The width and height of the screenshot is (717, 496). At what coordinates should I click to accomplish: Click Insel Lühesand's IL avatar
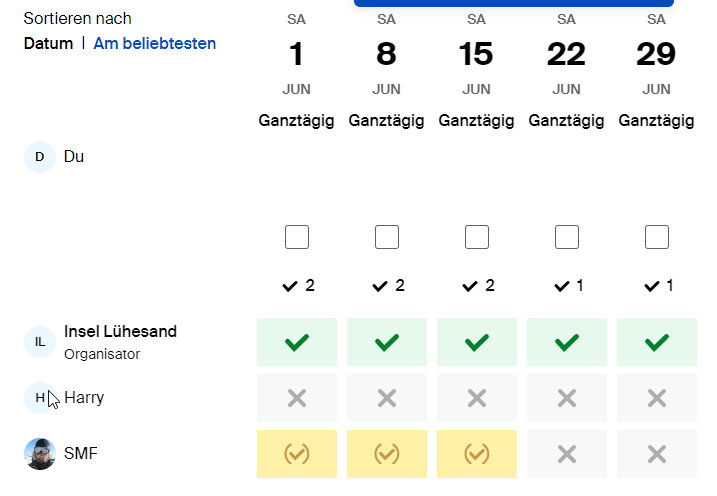pyautogui.click(x=40, y=342)
